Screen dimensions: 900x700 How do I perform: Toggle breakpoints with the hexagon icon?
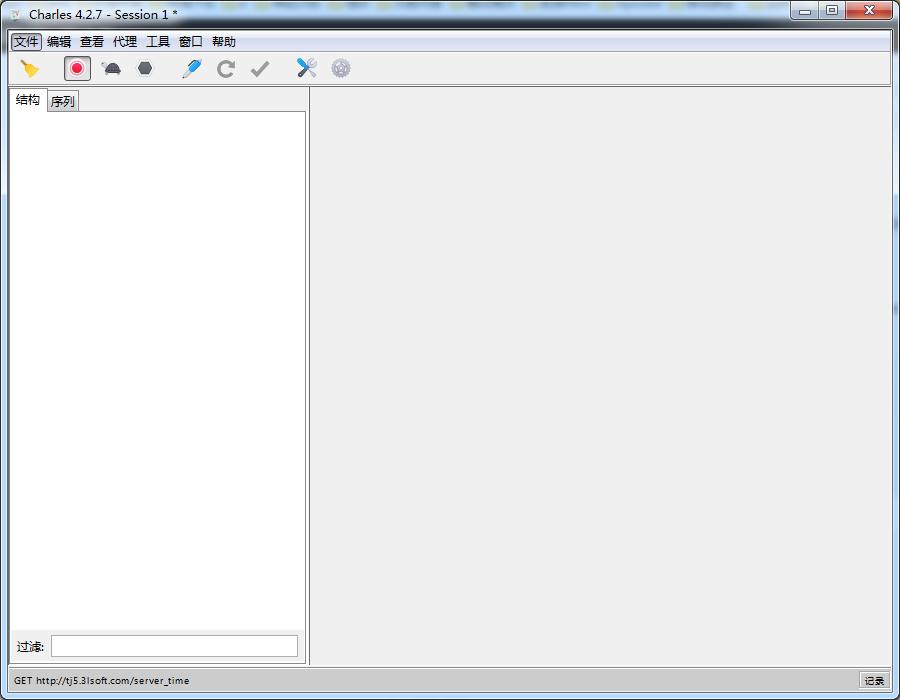click(x=145, y=68)
